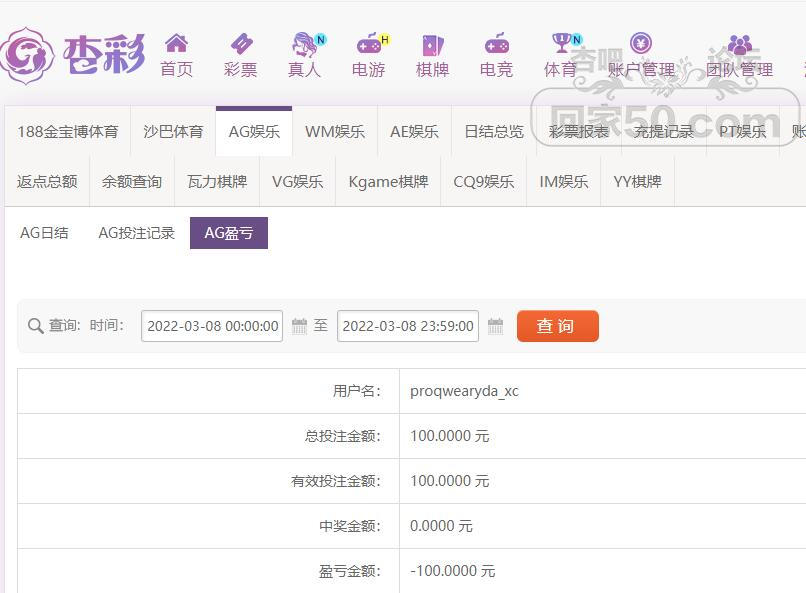Open calendar picker for end date
The height and width of the screenshot is (593, 806).
click(495, 326)
